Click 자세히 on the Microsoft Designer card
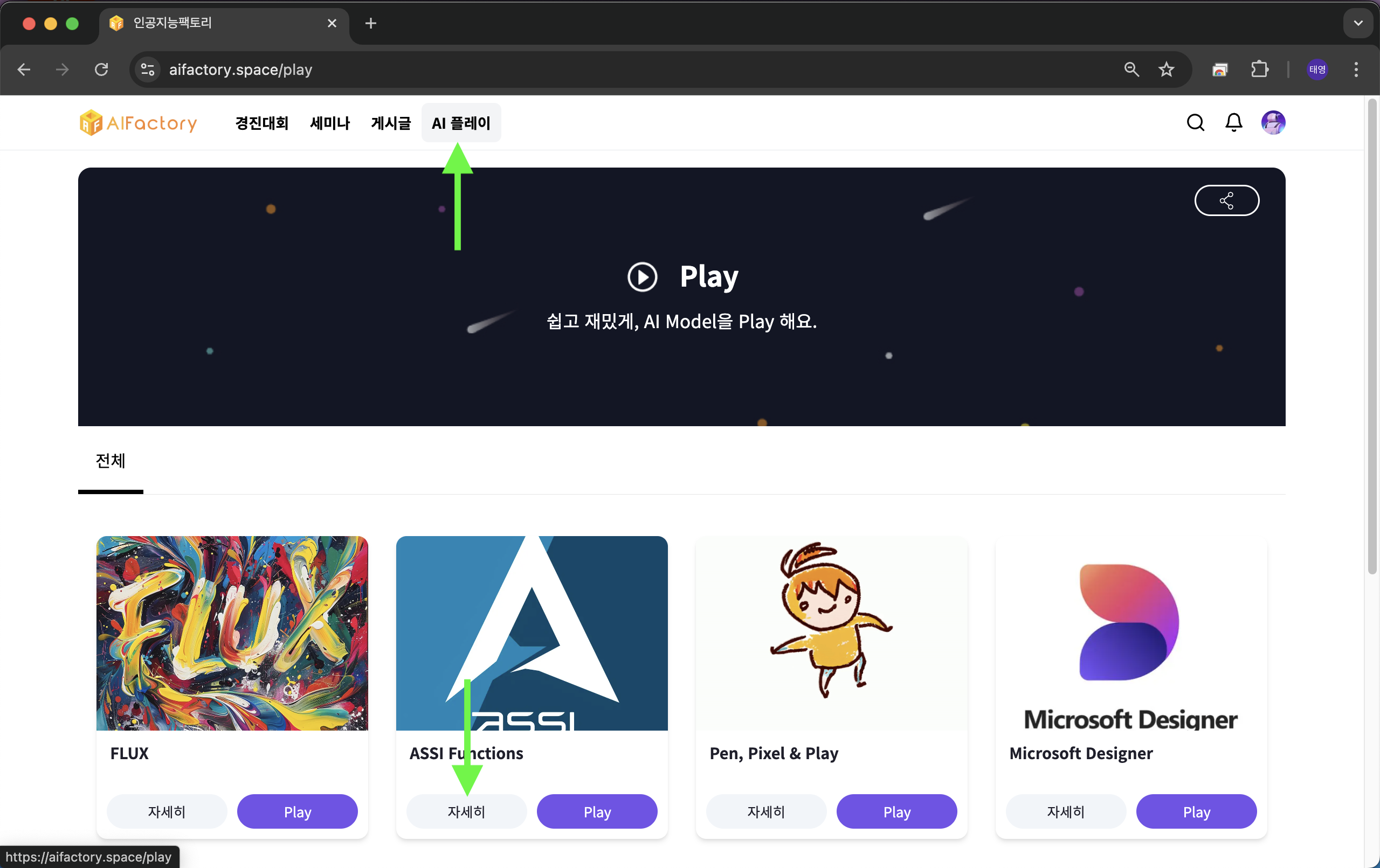Screen dimensions: 1380x868 pos(1066,812)
